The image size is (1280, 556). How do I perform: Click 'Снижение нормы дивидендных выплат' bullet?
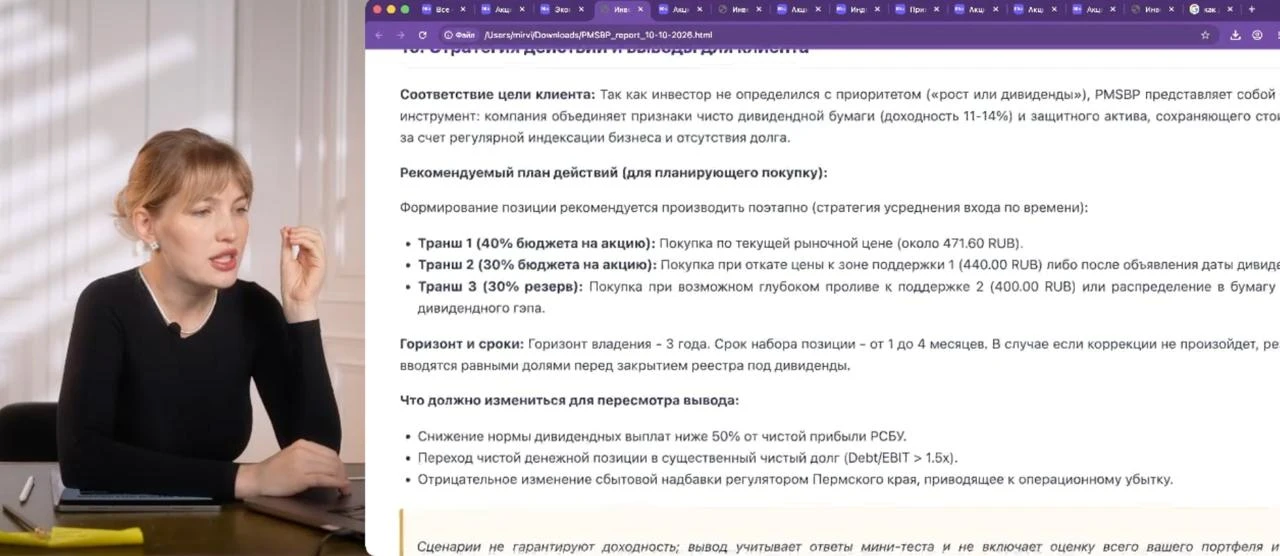click(661, 436)
